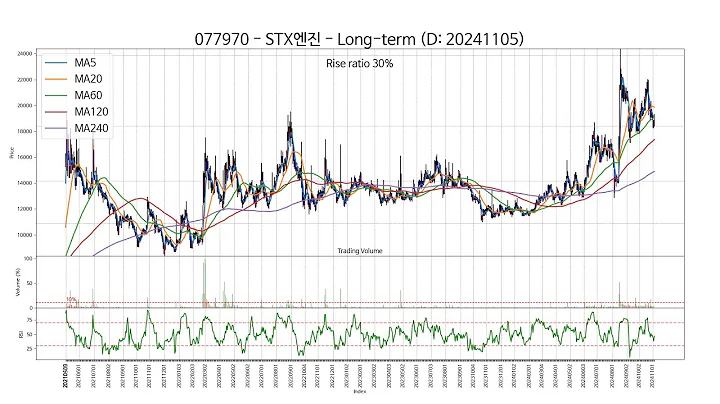Select the MA20 legend label
The image size is (720, 404).
[x=88, y=79]
